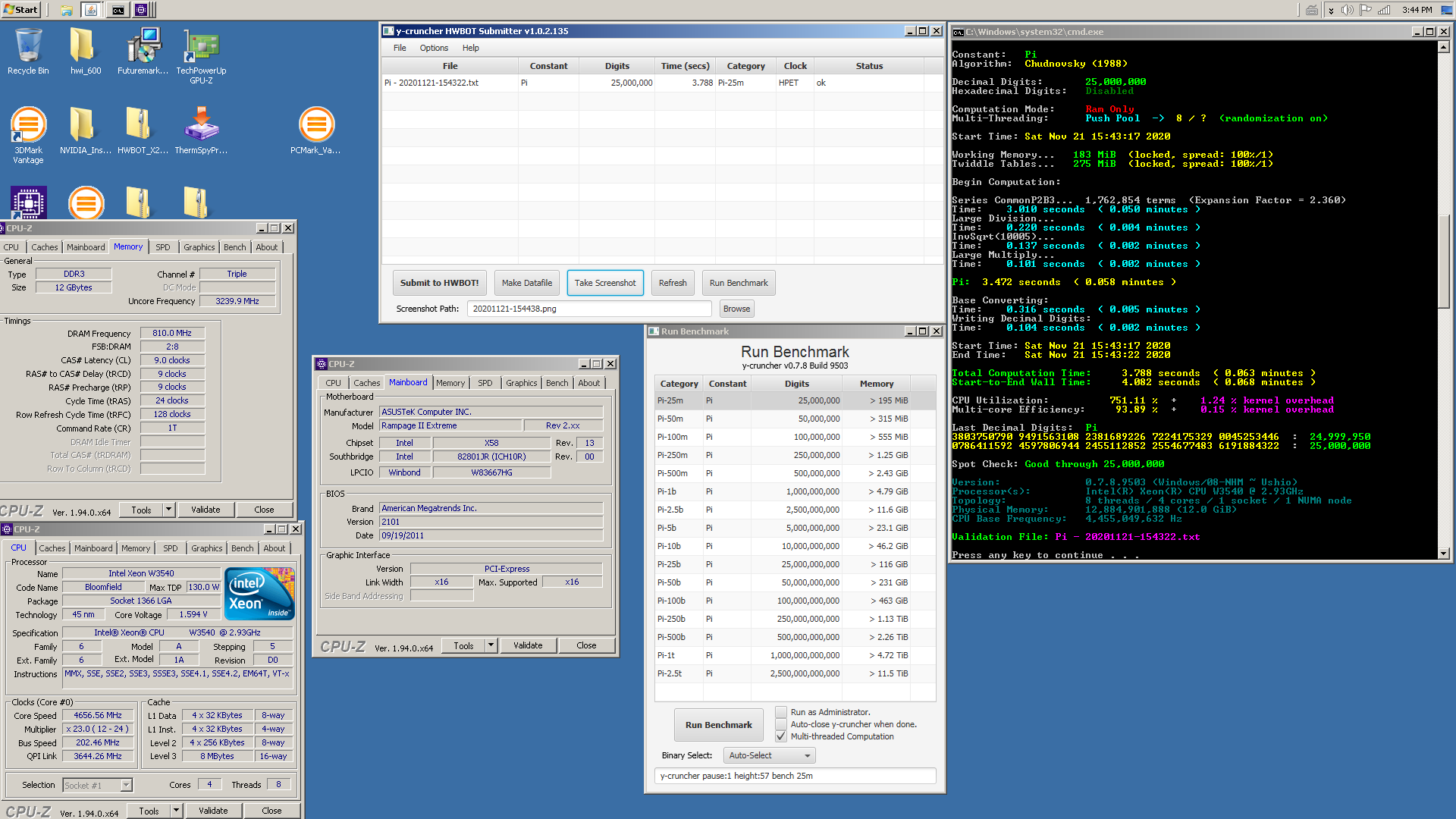Click the cmd.exe taskbar button
This screenshot has height=819, width=1456.
click(x=118, y=10)
